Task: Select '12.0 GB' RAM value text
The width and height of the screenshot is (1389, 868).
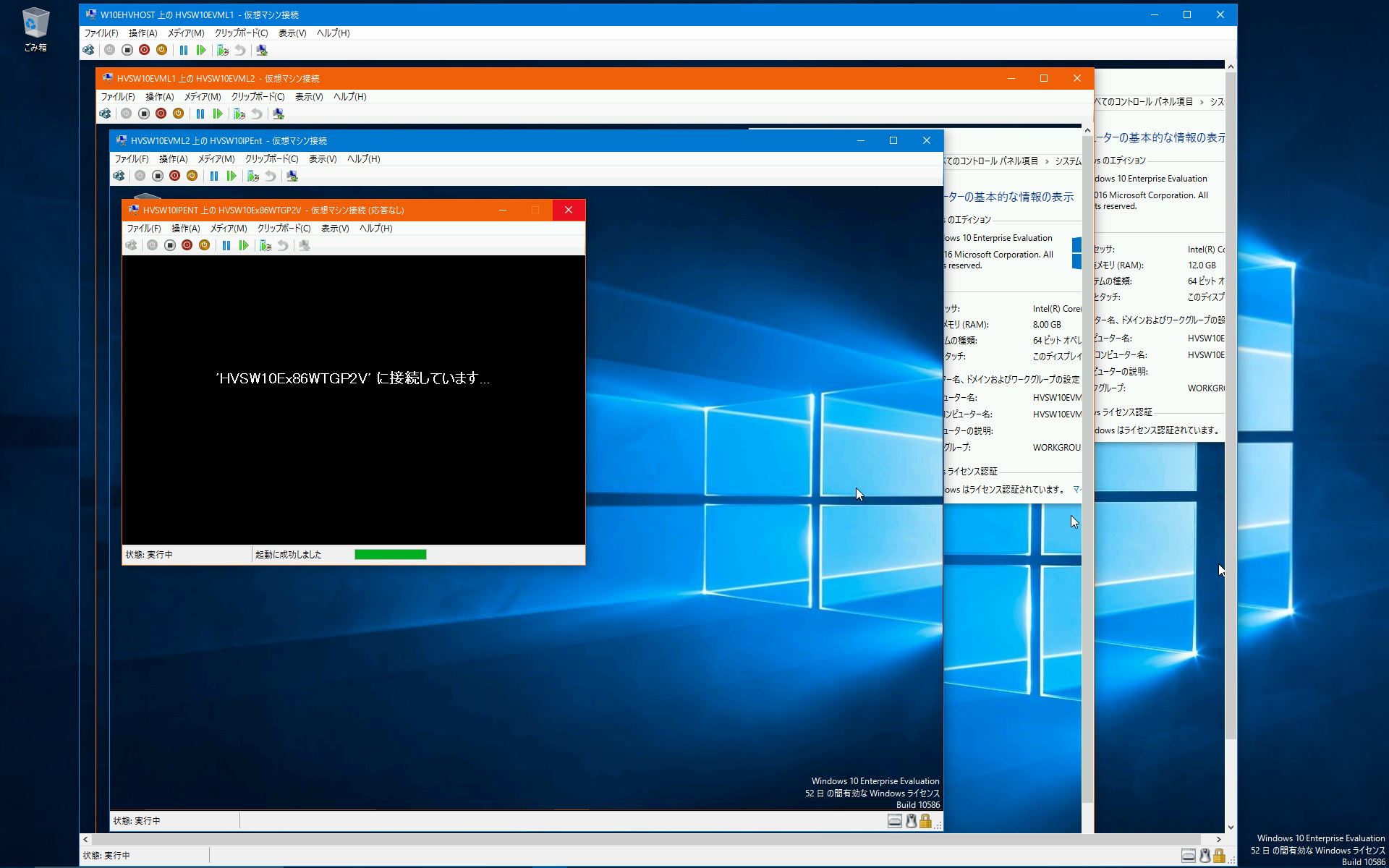Action: pyautogui.click(x=1202, y=265)
